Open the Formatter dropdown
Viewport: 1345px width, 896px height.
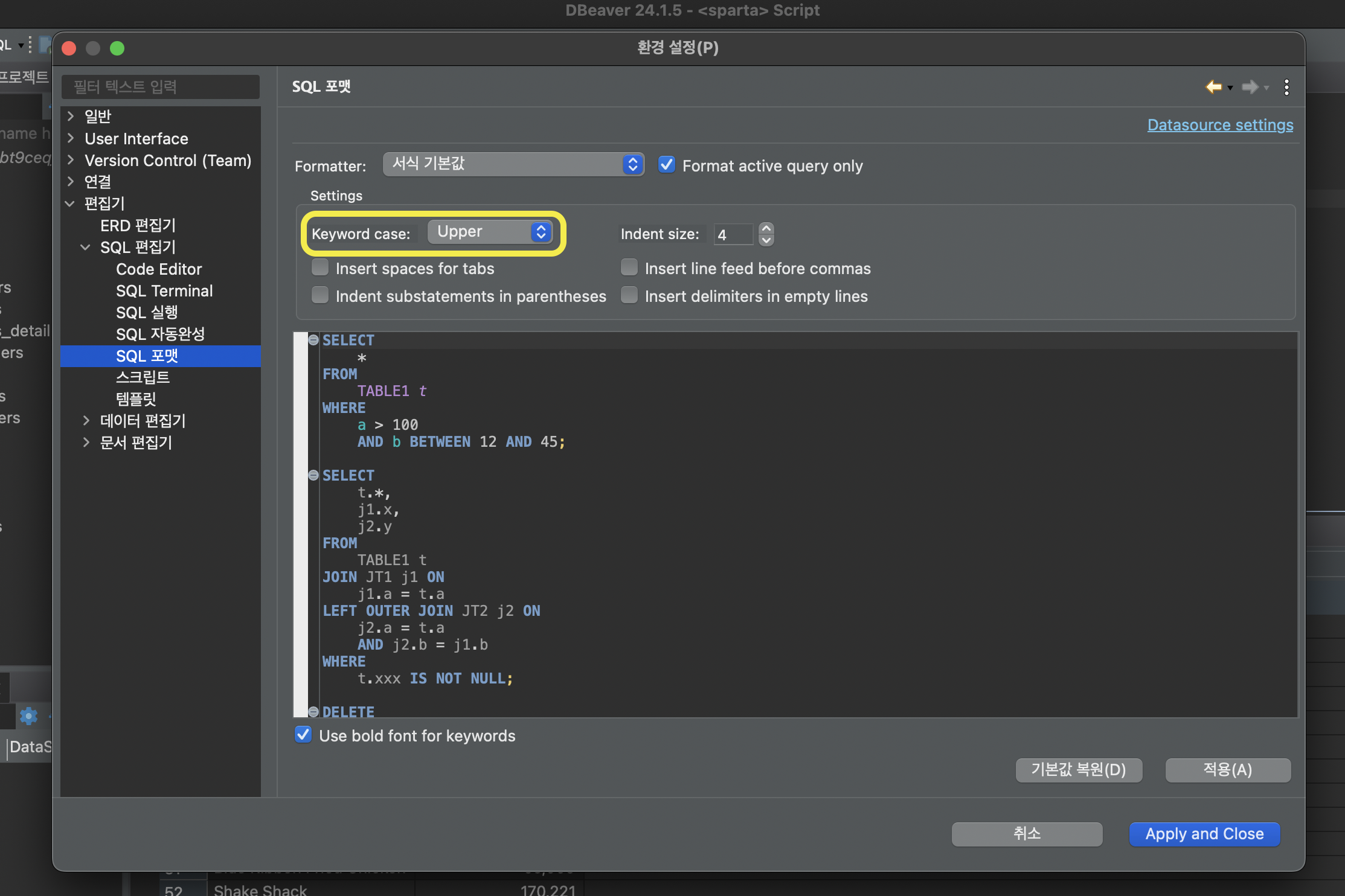pyautogui.click(x=513, y=164)
